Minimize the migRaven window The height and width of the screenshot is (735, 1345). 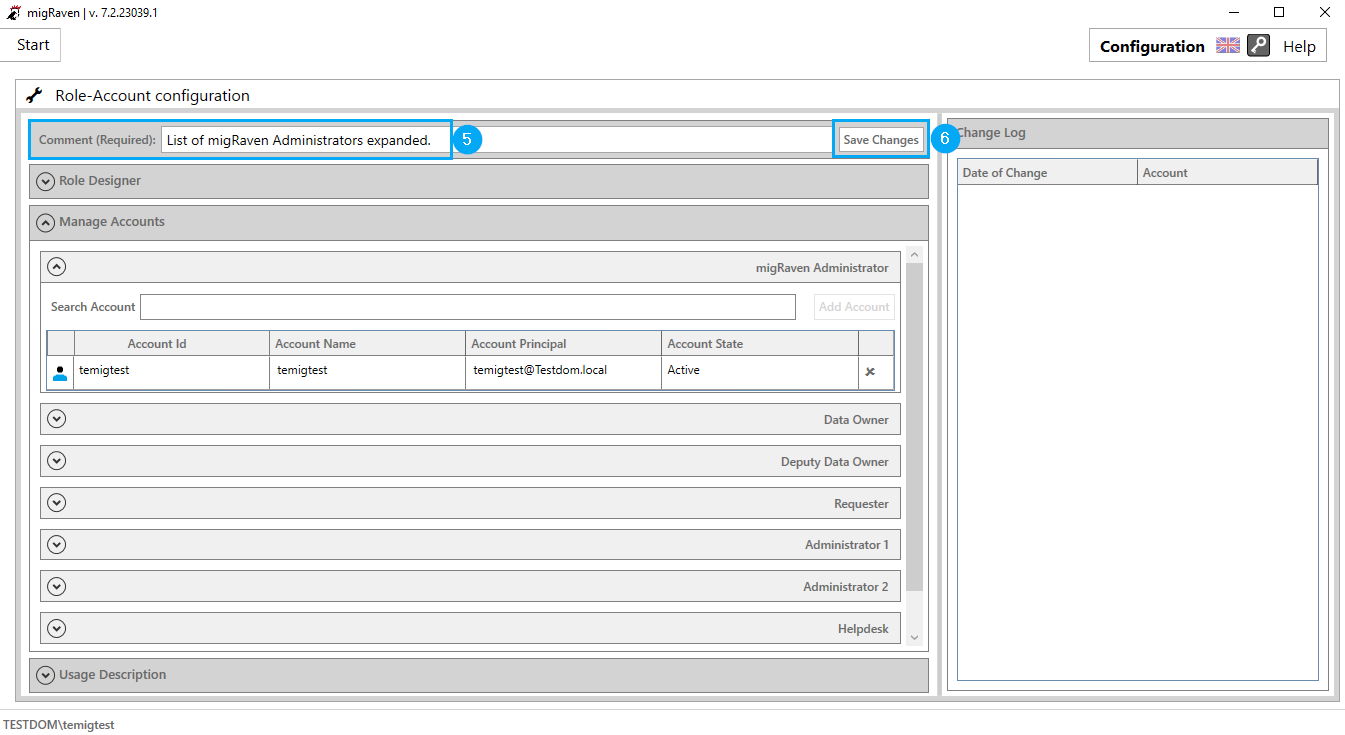[1233, 13]
